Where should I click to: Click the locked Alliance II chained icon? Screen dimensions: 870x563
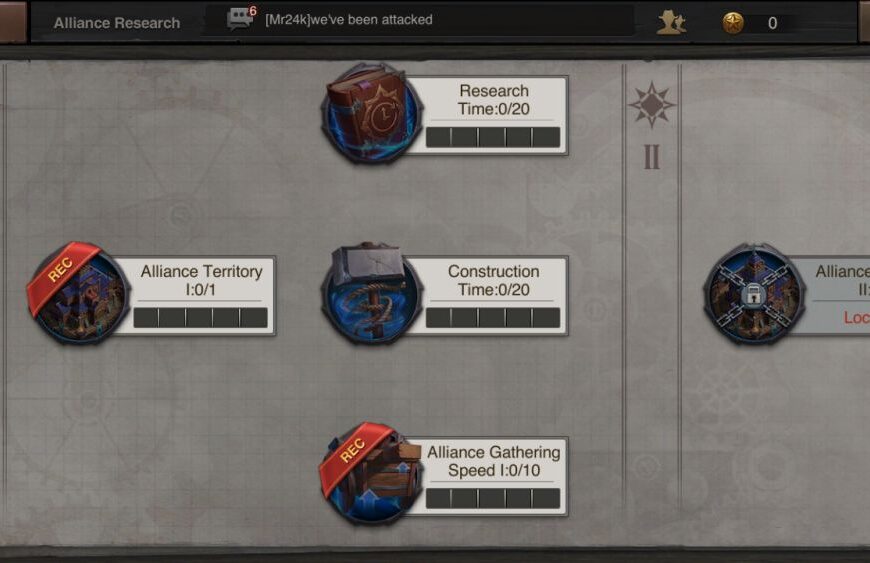(753, 293)
